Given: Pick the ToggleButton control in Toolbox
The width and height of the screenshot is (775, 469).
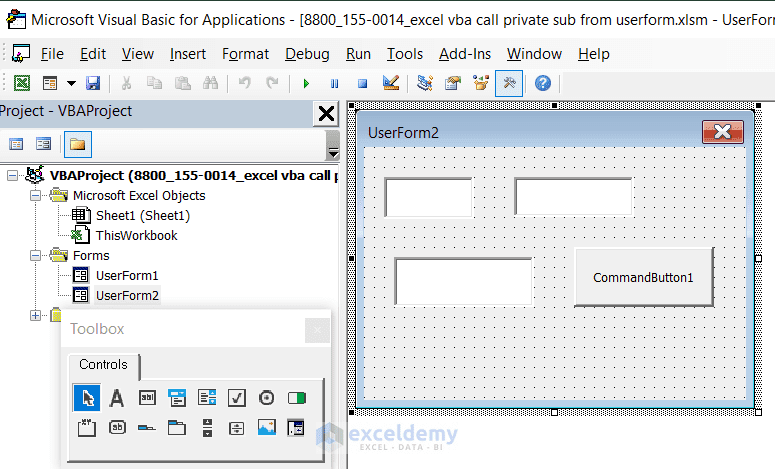Looking at the screenshot, I should 297,398.
